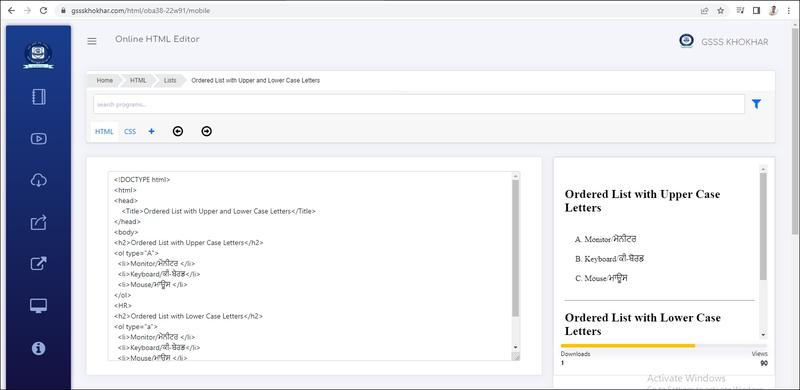
Task: Click the open-external-link icon in the sidebar
Action: (x=39, y=263)
